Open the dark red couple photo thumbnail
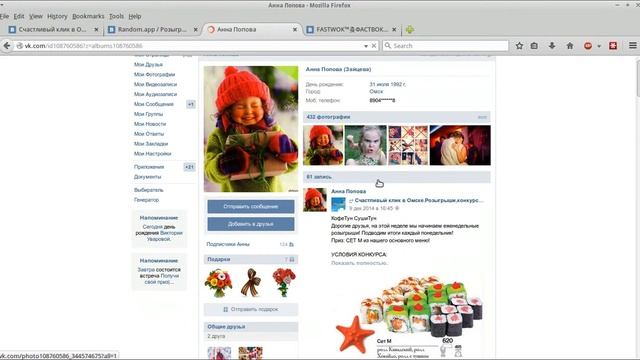The width and height of the screenshot is (640, 360). click(x=460, y=145)
